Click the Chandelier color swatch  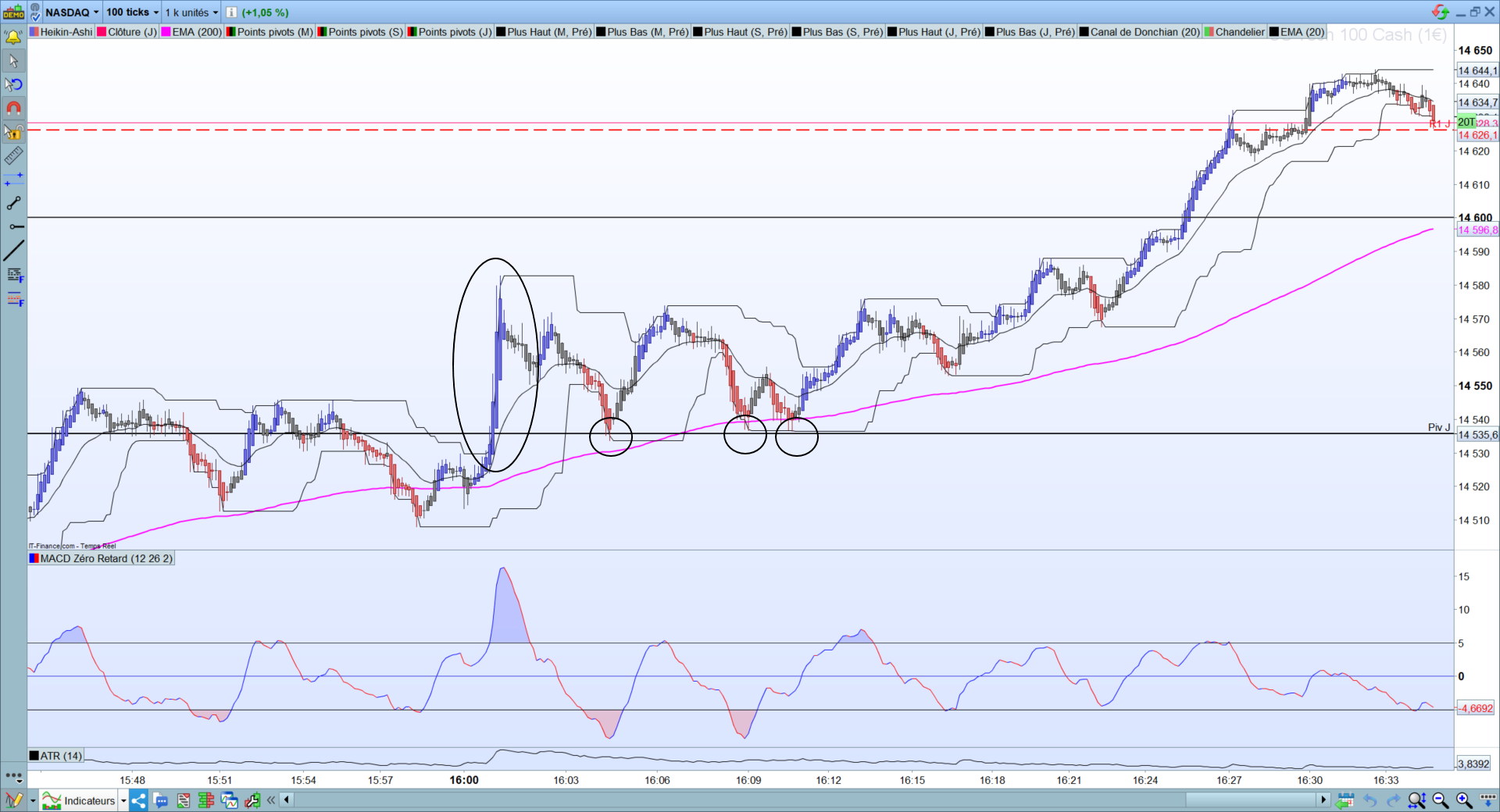[x=1209, y=32]
